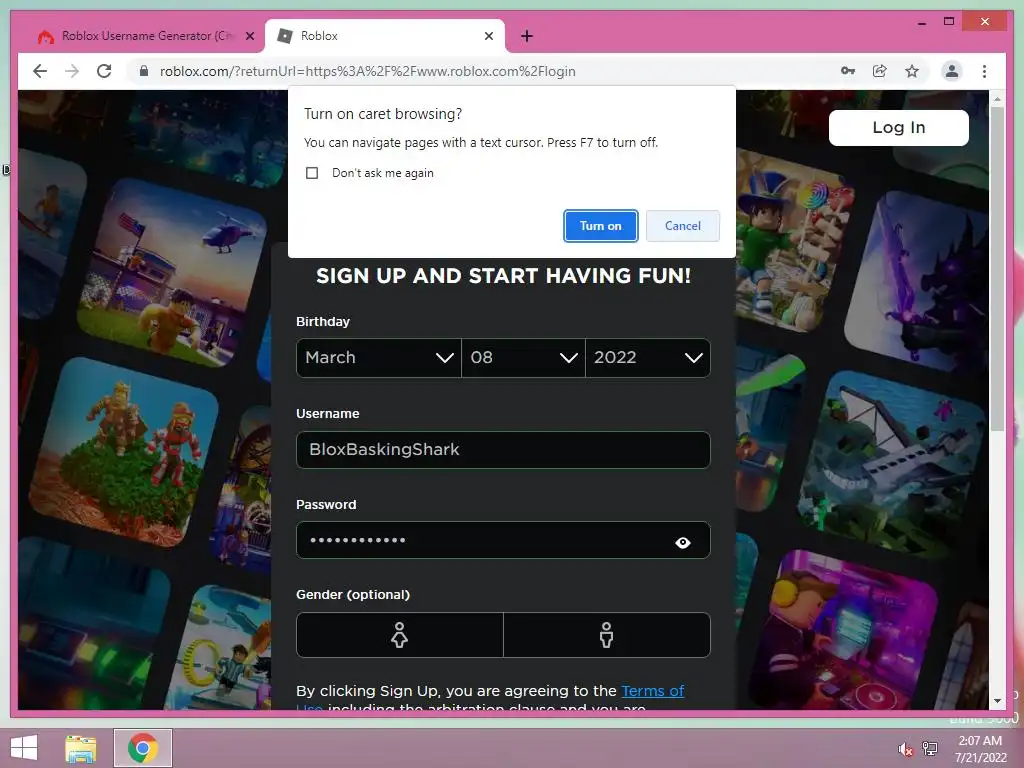The image size is (1024, 768).
Task: Open the network tray icon
Action: [x=929, y=749]
